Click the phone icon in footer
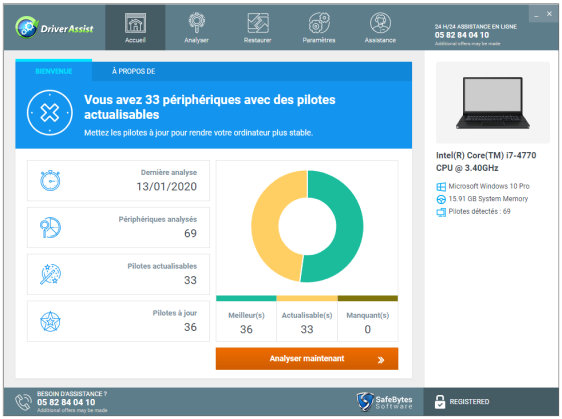 tap(23, 402)
